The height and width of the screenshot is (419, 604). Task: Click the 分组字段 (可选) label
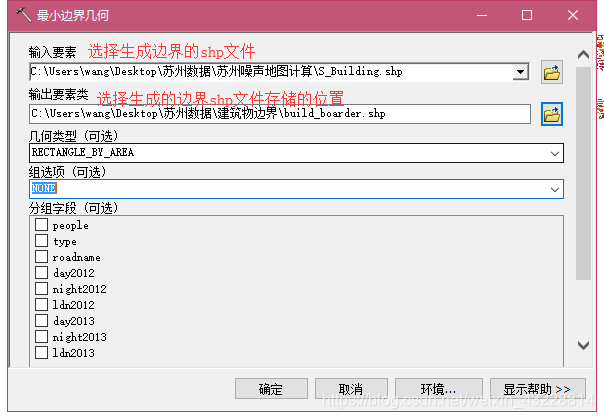73,208
